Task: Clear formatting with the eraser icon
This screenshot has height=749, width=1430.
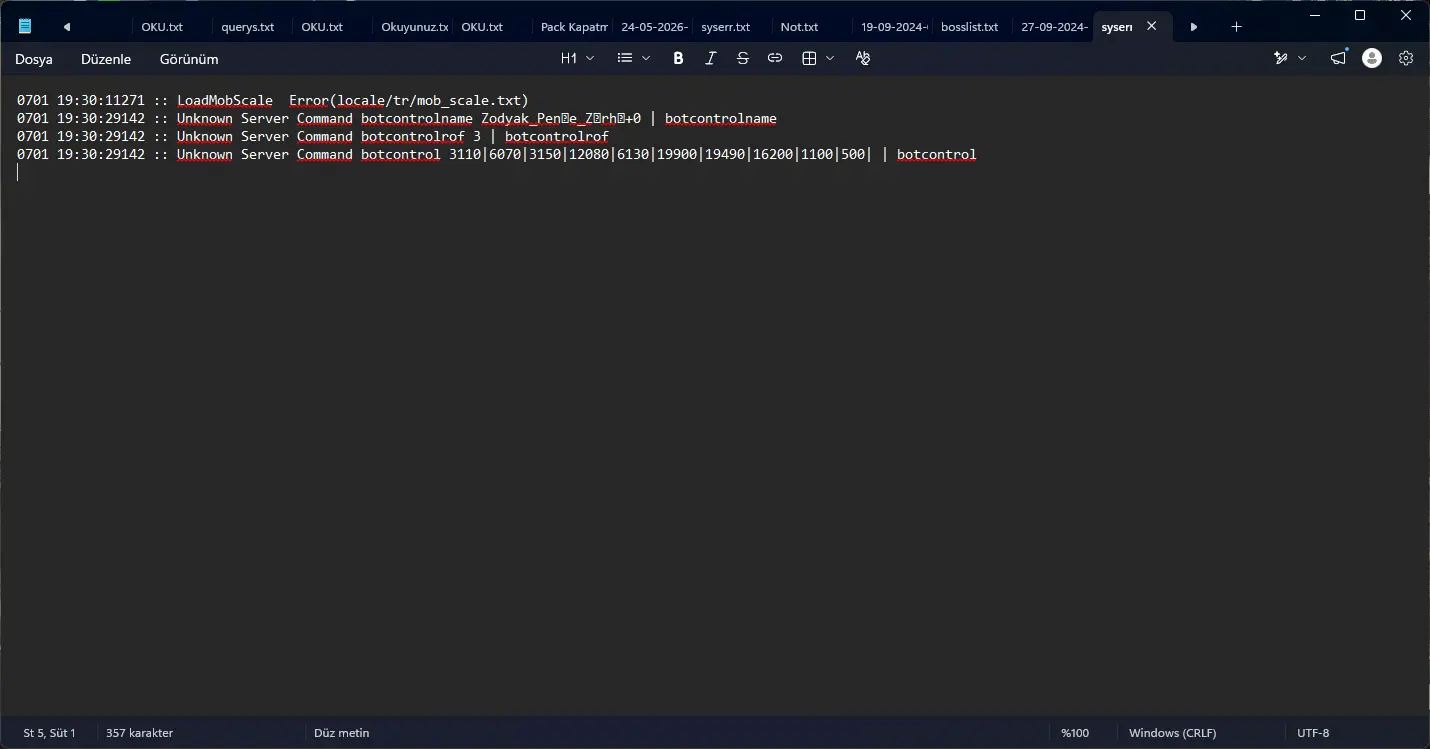Action: click(x=862, y=59)
